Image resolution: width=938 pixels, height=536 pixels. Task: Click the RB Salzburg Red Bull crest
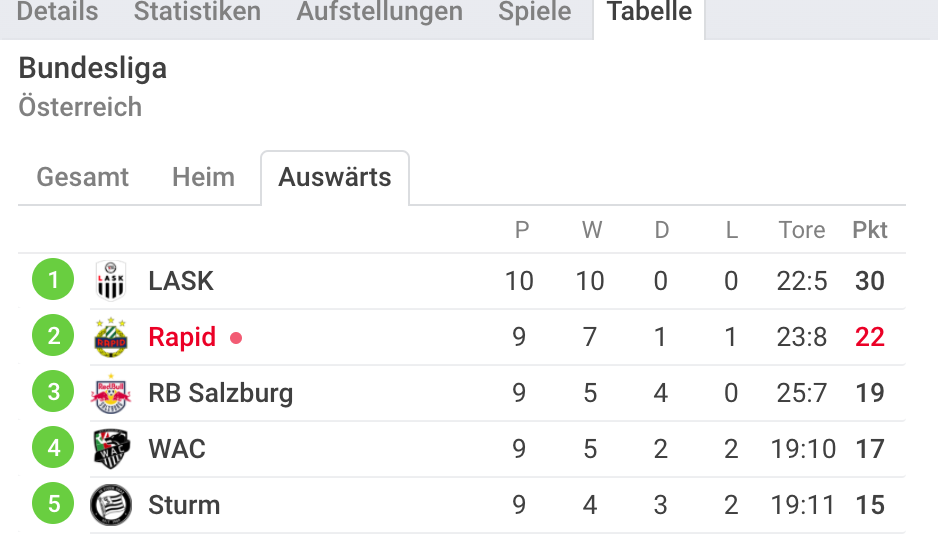[111, 393]
